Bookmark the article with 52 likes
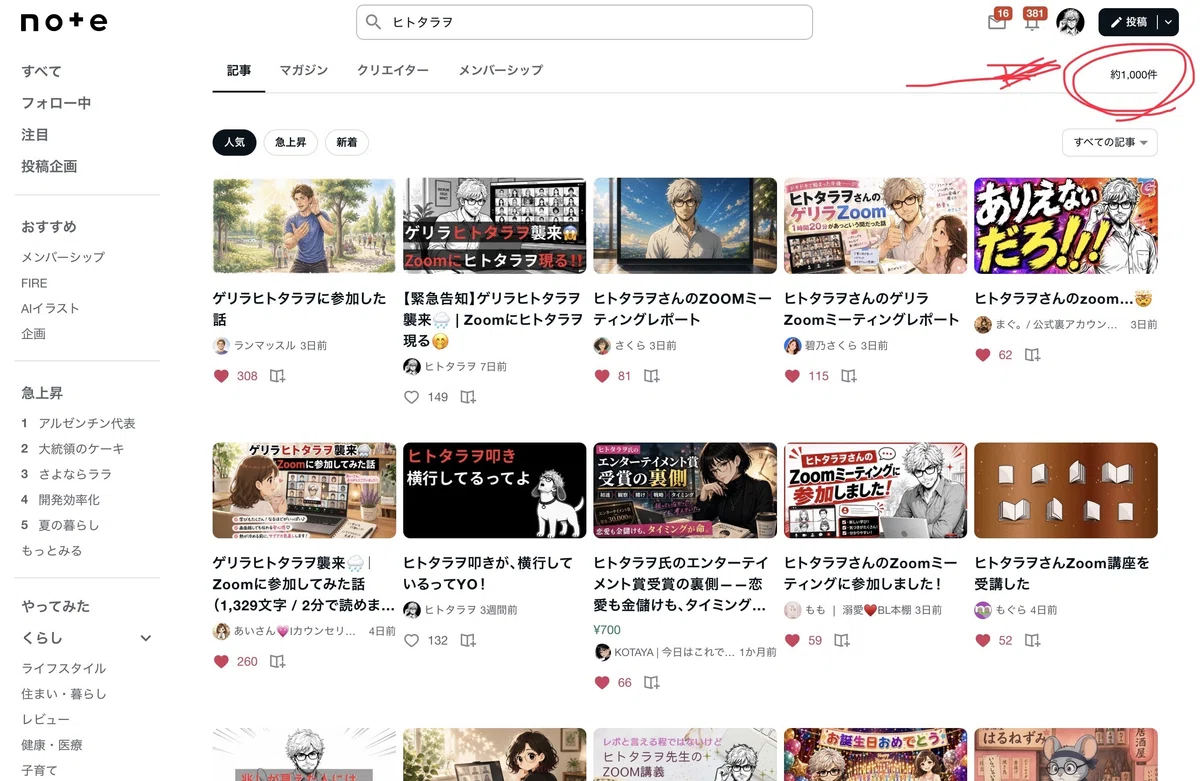This screenshot has height=781, width=1200. point(1032,640)
